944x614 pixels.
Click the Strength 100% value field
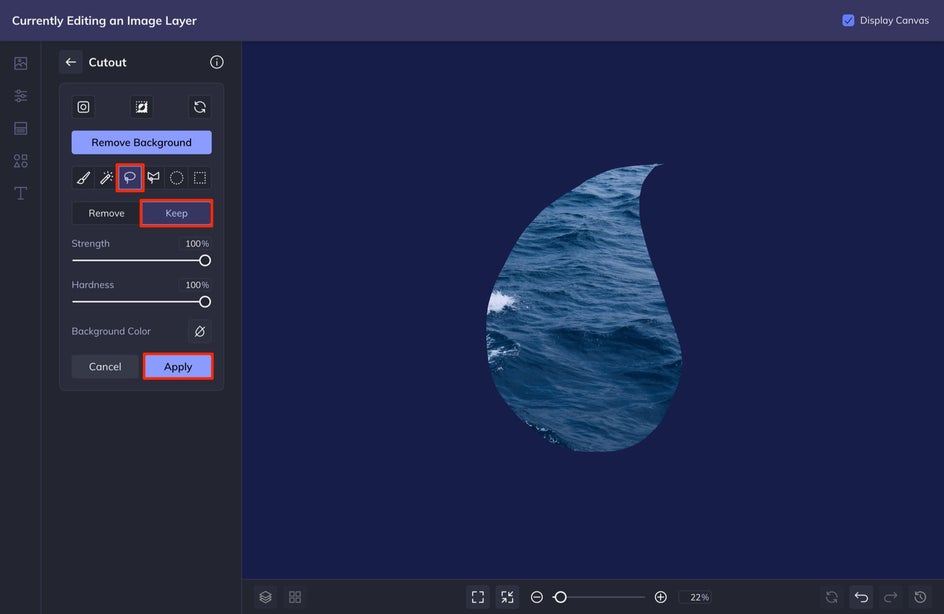tap(196, 244)
